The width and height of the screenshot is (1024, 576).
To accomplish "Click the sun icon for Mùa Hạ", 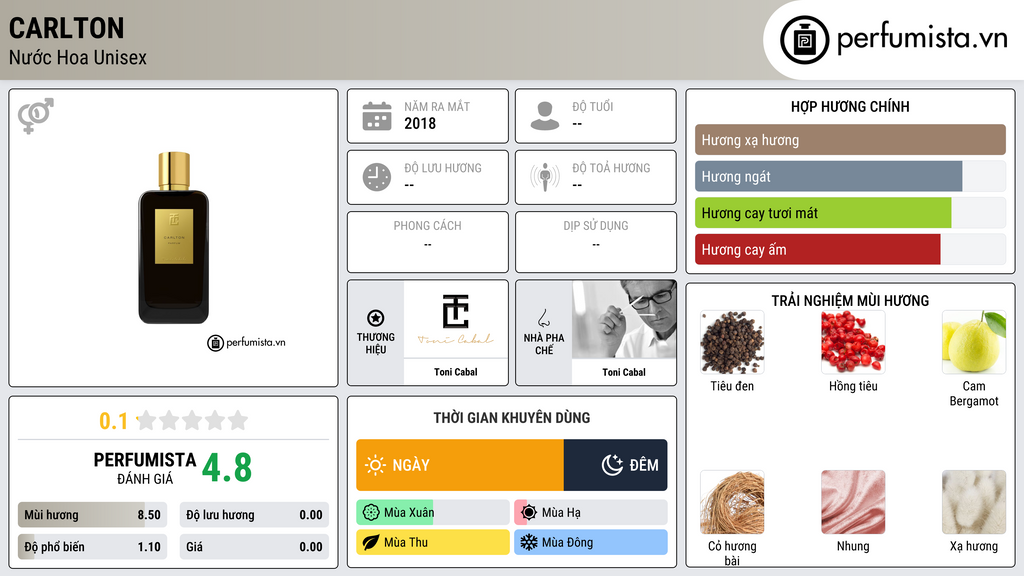I will coord(529,513).
